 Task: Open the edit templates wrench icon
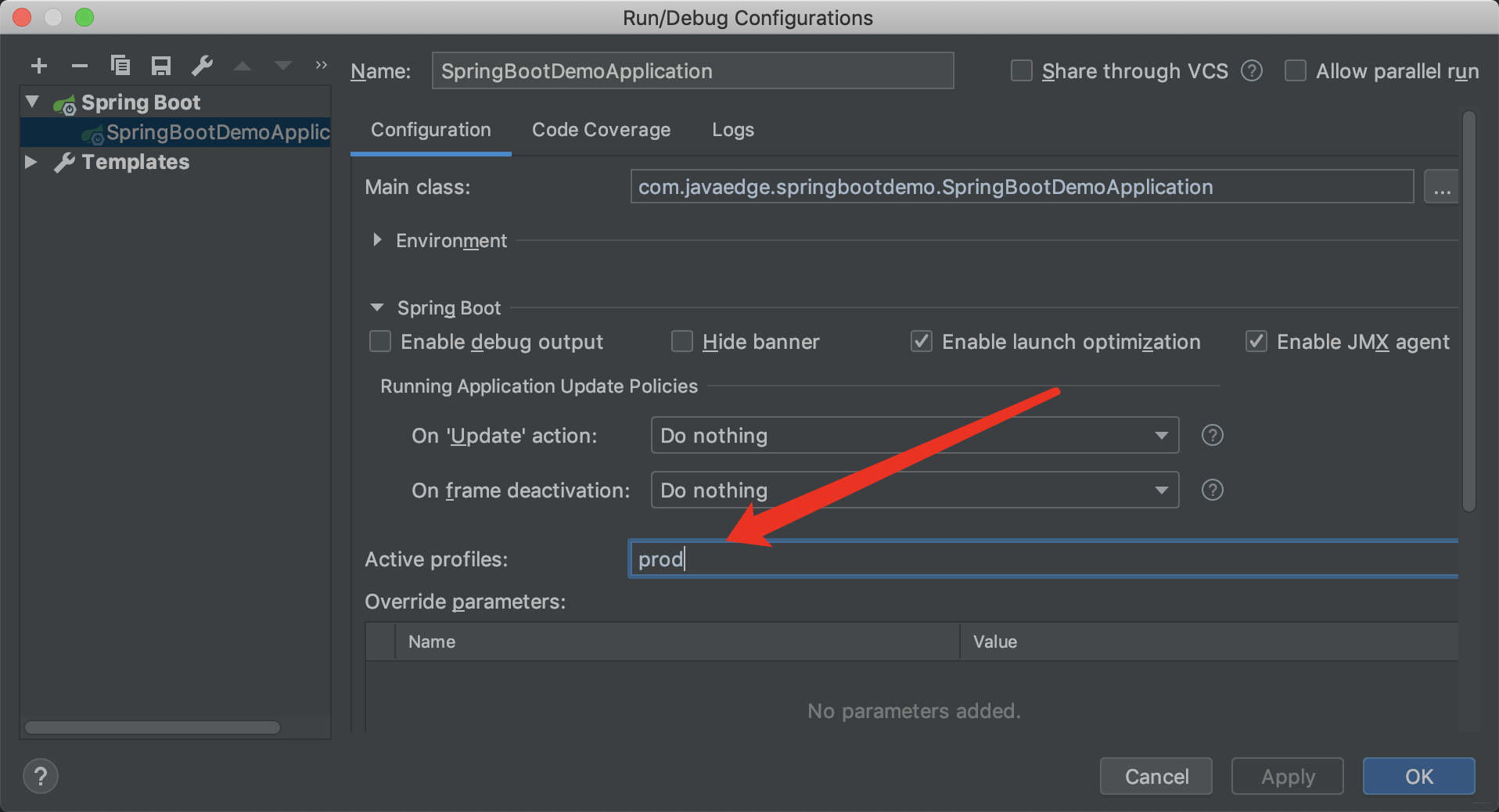coord(203,66)
